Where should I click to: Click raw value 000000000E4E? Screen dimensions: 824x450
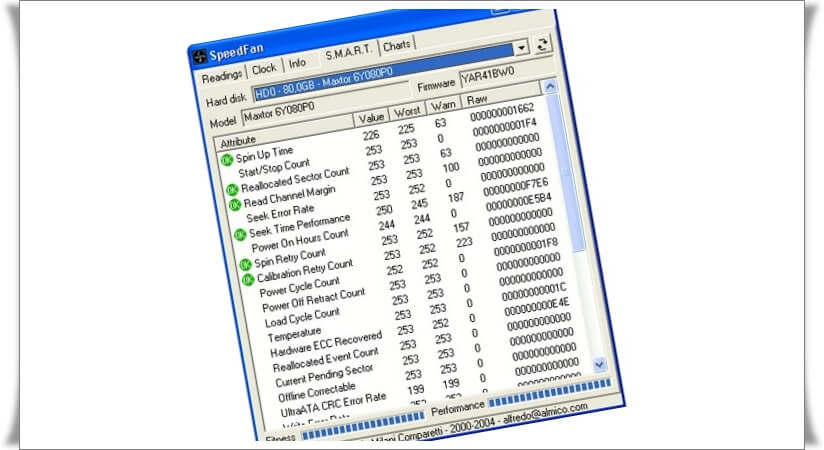pyautogui.click(x=537, y=306)
